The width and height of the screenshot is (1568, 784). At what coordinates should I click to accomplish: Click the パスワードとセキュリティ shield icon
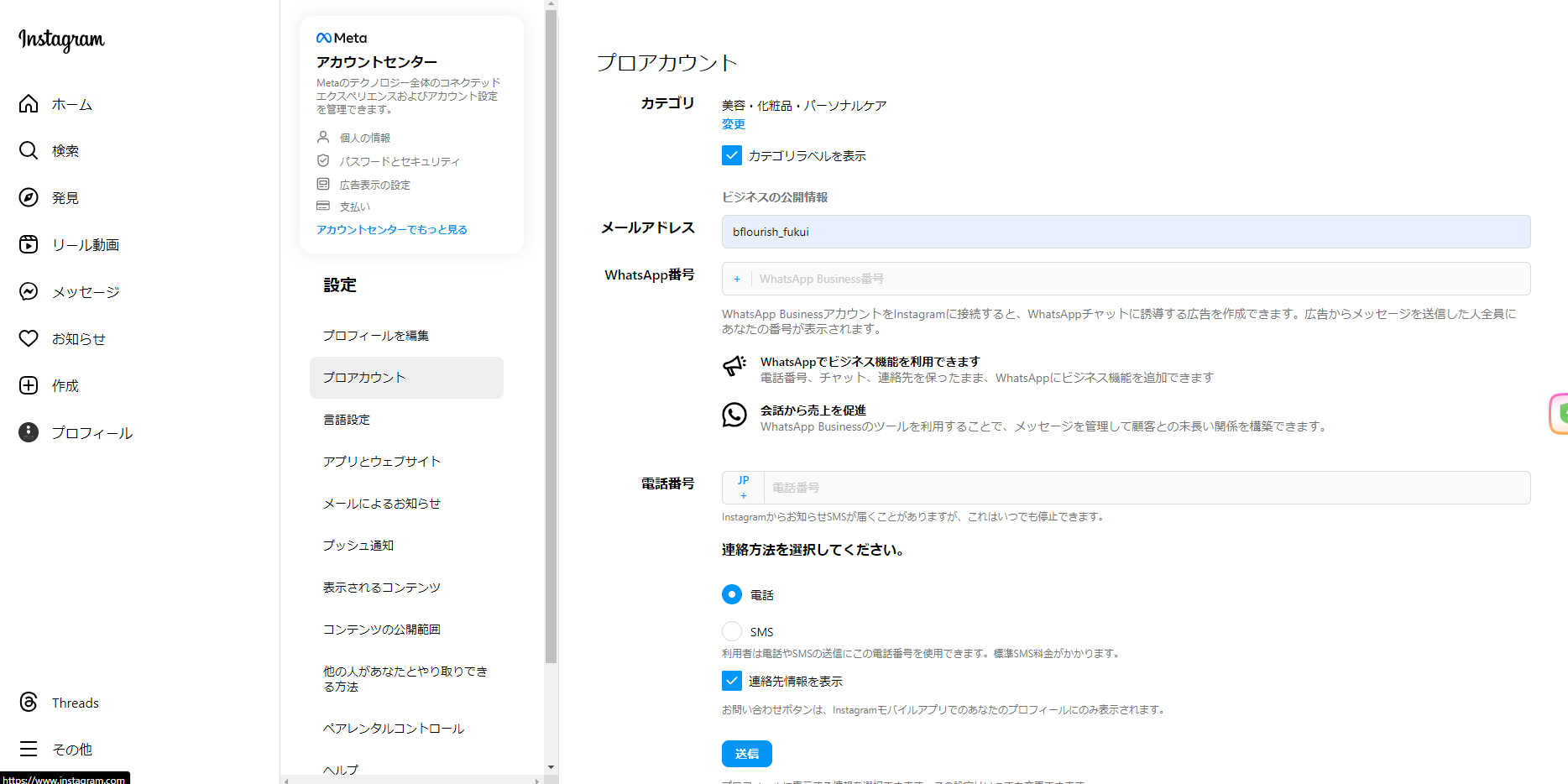323,160
